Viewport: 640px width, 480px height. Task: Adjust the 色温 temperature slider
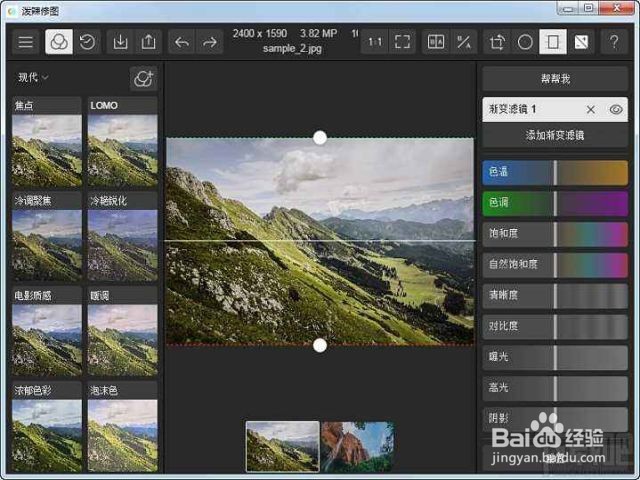tap(555, 172)
